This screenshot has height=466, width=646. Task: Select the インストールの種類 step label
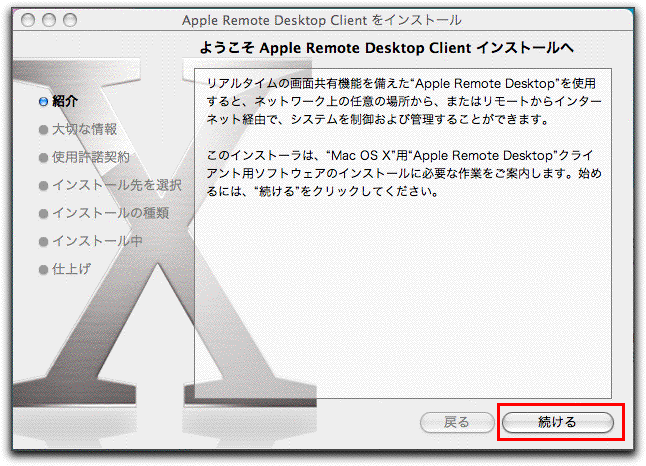click(110, 213)
